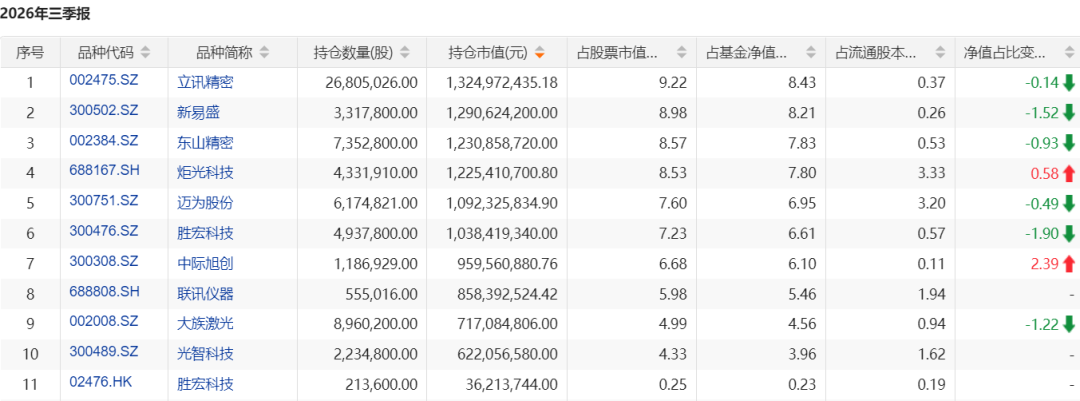Click green down arrow in 300476.SZ row
The height and width of the screenshot is (401, 1080).
1068,234
